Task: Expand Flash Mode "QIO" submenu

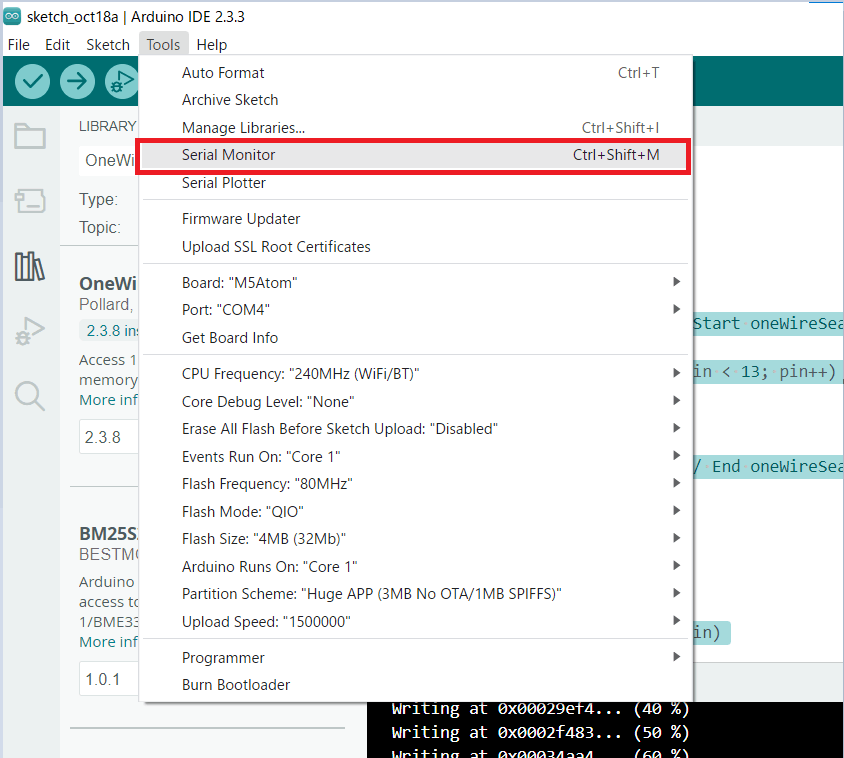Action: [415, 511]
